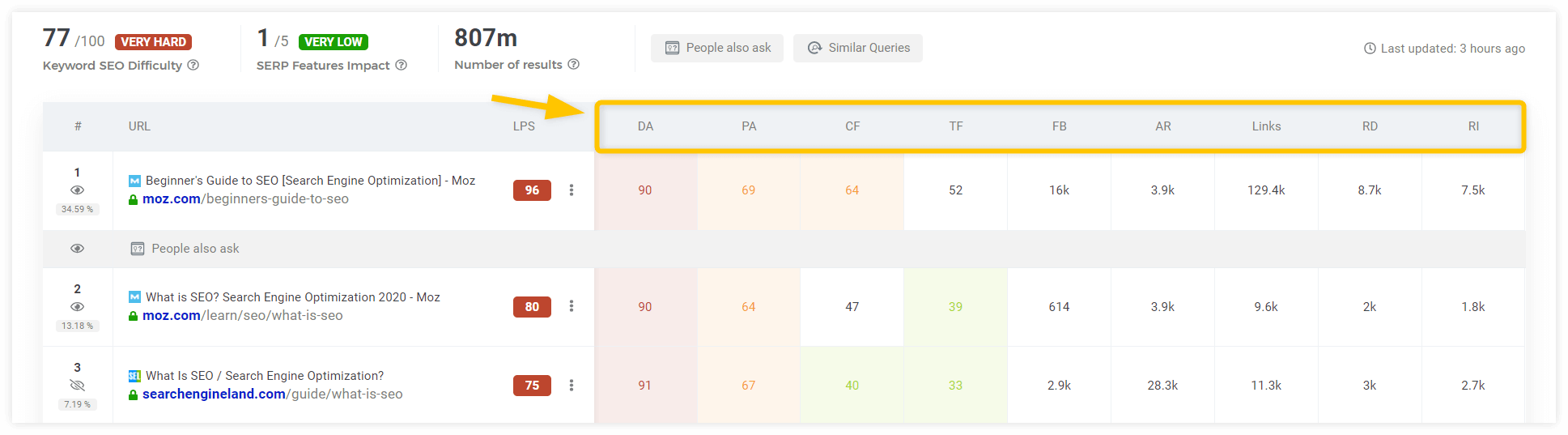Open three-dot menu for moz.com beginners guide
The height and width of the screenshot is (435, 1568).
(x=572, y=190)
